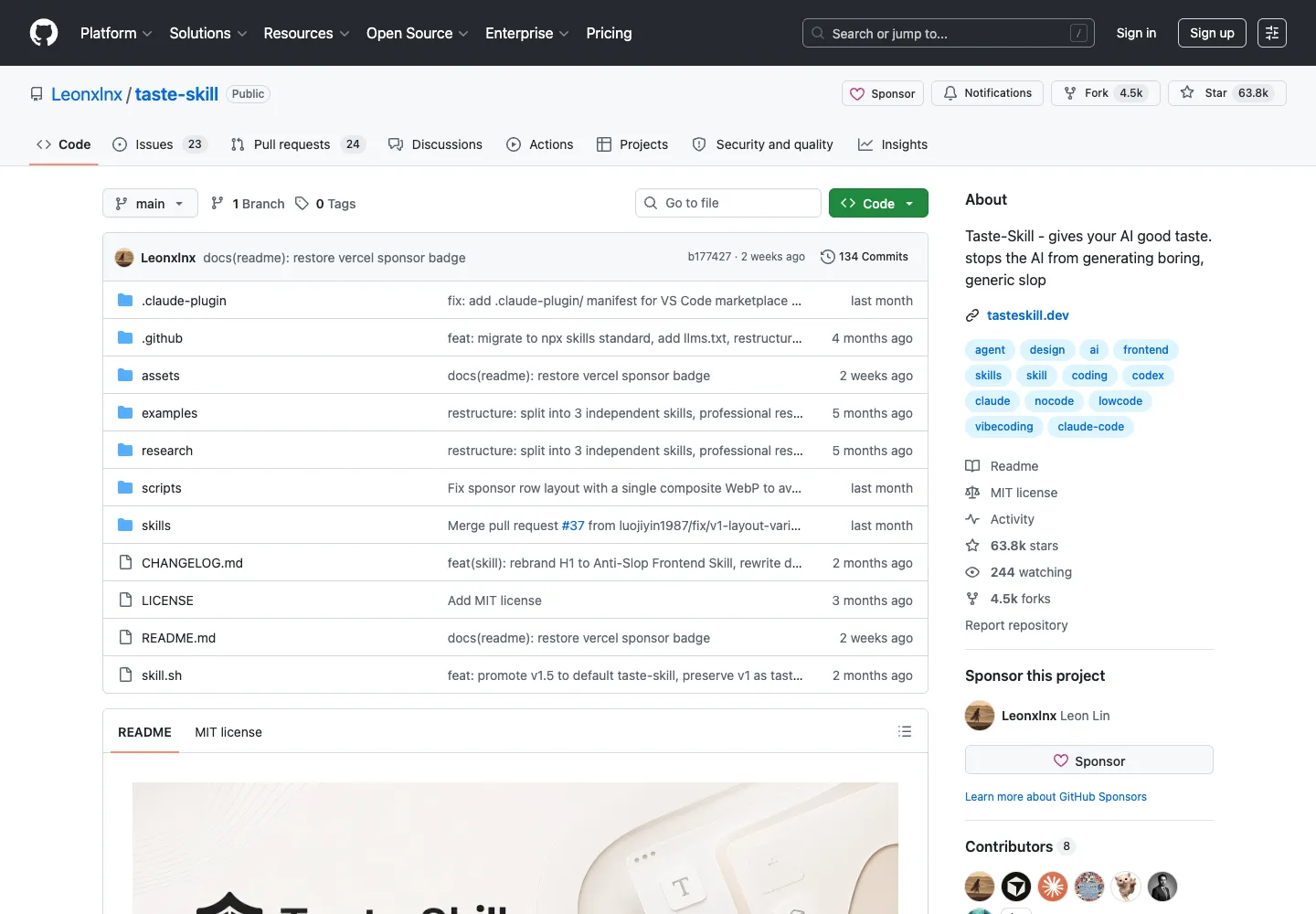This screenshot has height=914, width=1316.
Task: Select the Code tab
Action: point(63,144)
